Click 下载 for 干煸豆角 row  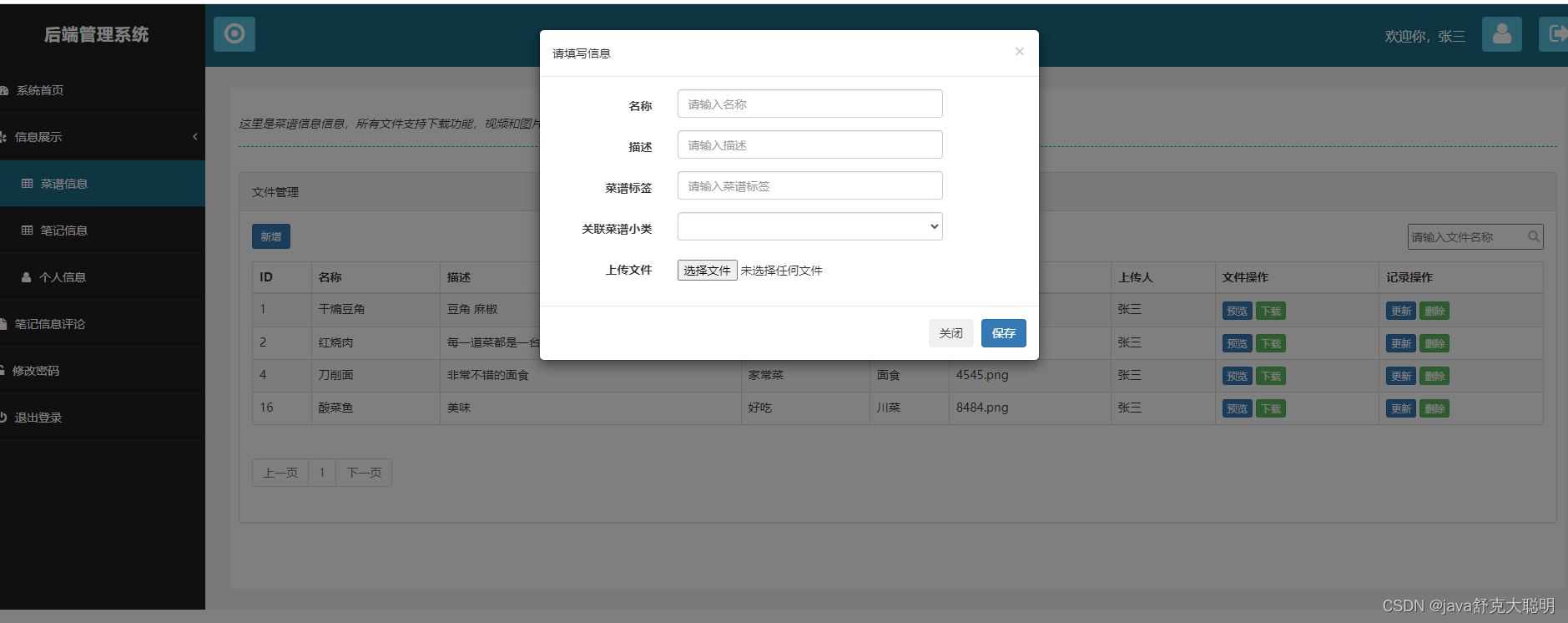pos(1271,311)
